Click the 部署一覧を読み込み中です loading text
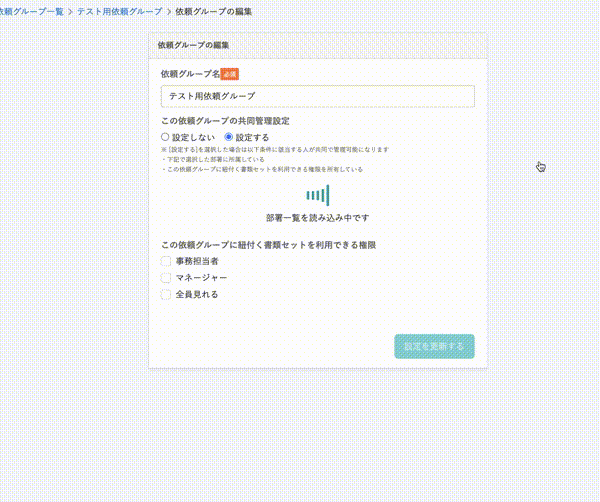Screen dimensions: 600x502 click(x=318, y=218)
